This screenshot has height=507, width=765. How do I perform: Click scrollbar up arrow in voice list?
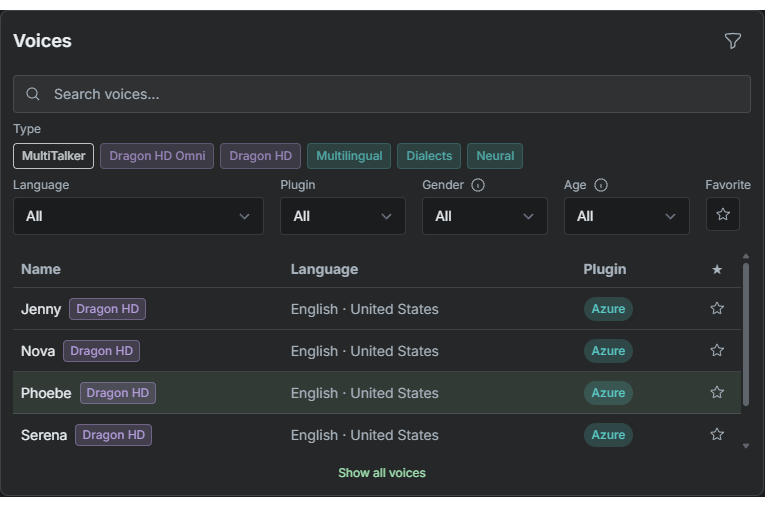(x=745, y=256)
